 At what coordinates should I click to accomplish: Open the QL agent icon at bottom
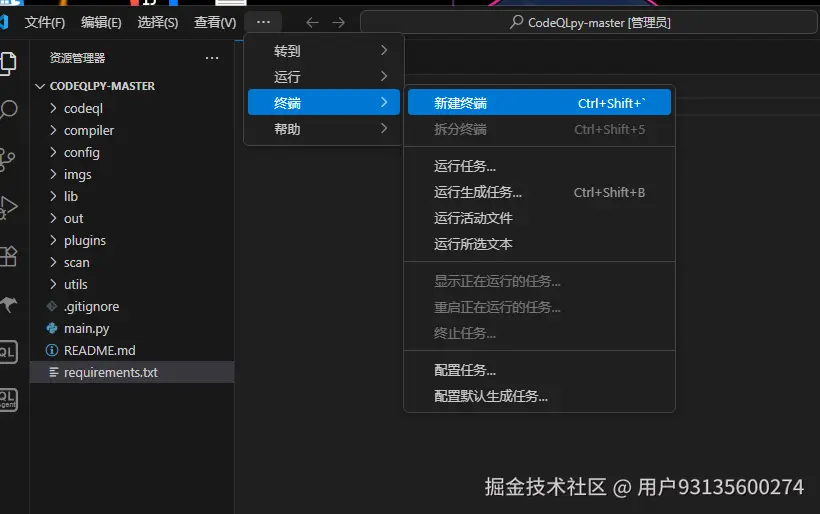(x=8, y=399)
